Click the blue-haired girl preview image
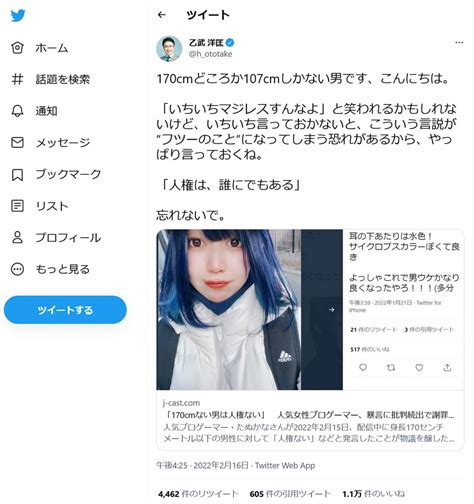This screenshot has width=474, height=504. click(x=250, y=310)
